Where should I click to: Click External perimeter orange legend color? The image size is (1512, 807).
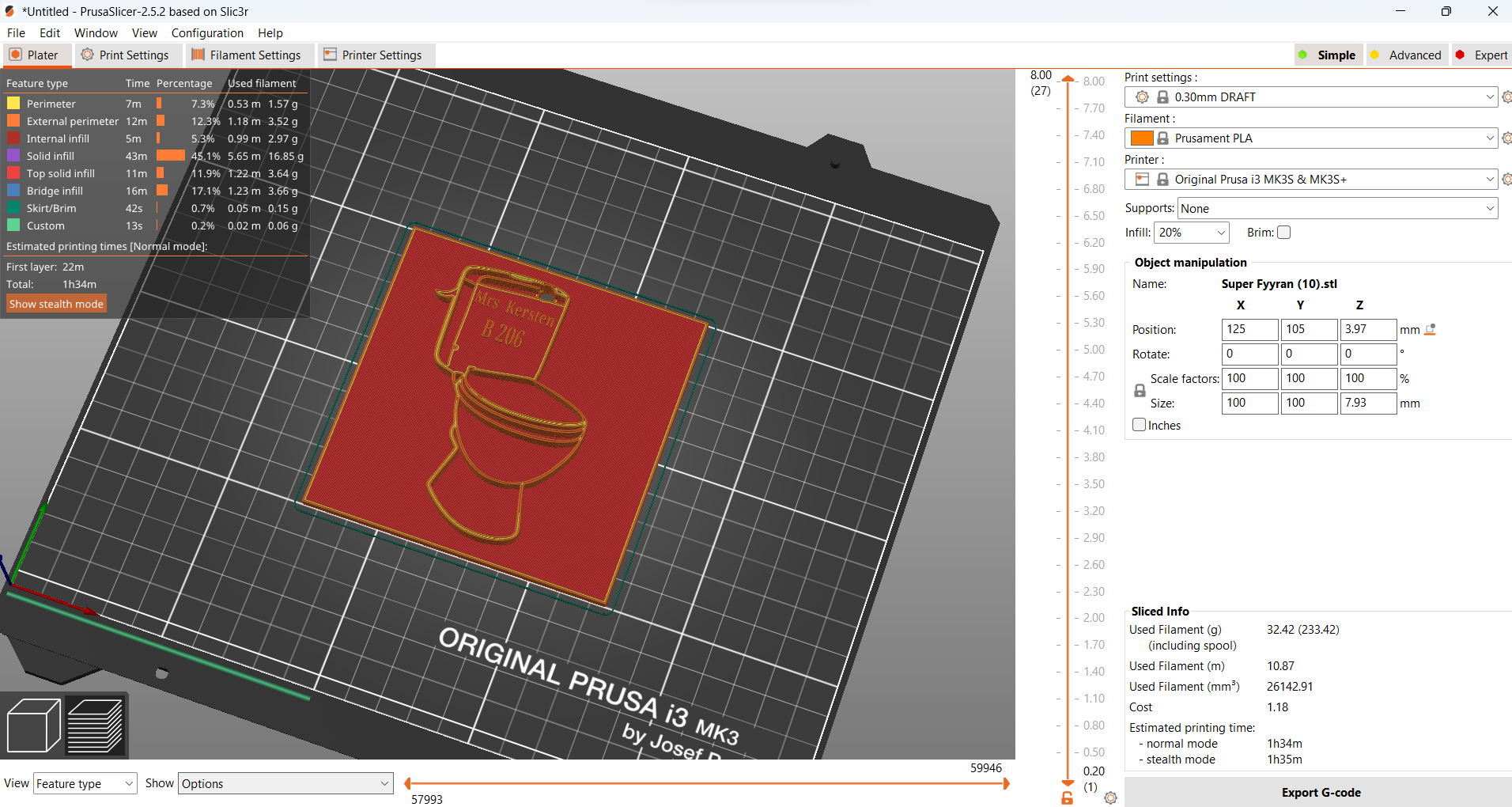[x=13, y=121]
